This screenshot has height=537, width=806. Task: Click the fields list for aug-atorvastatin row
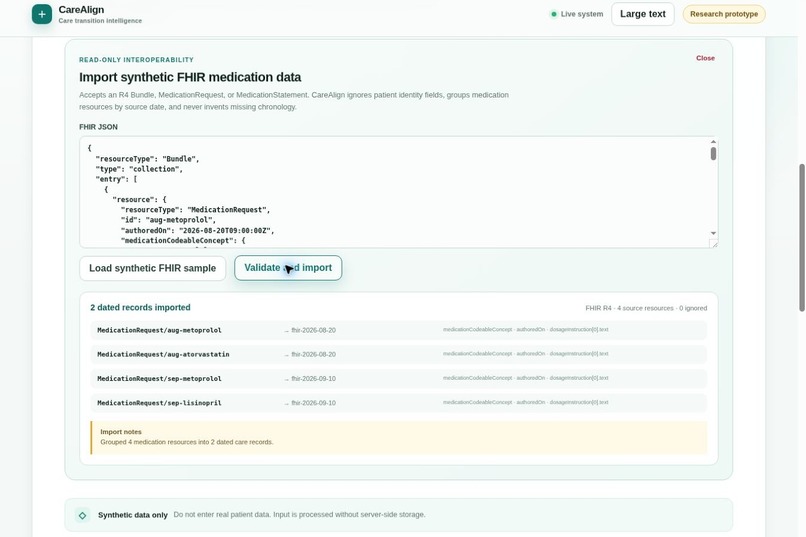pyautogui.click(x=525, y=354)
